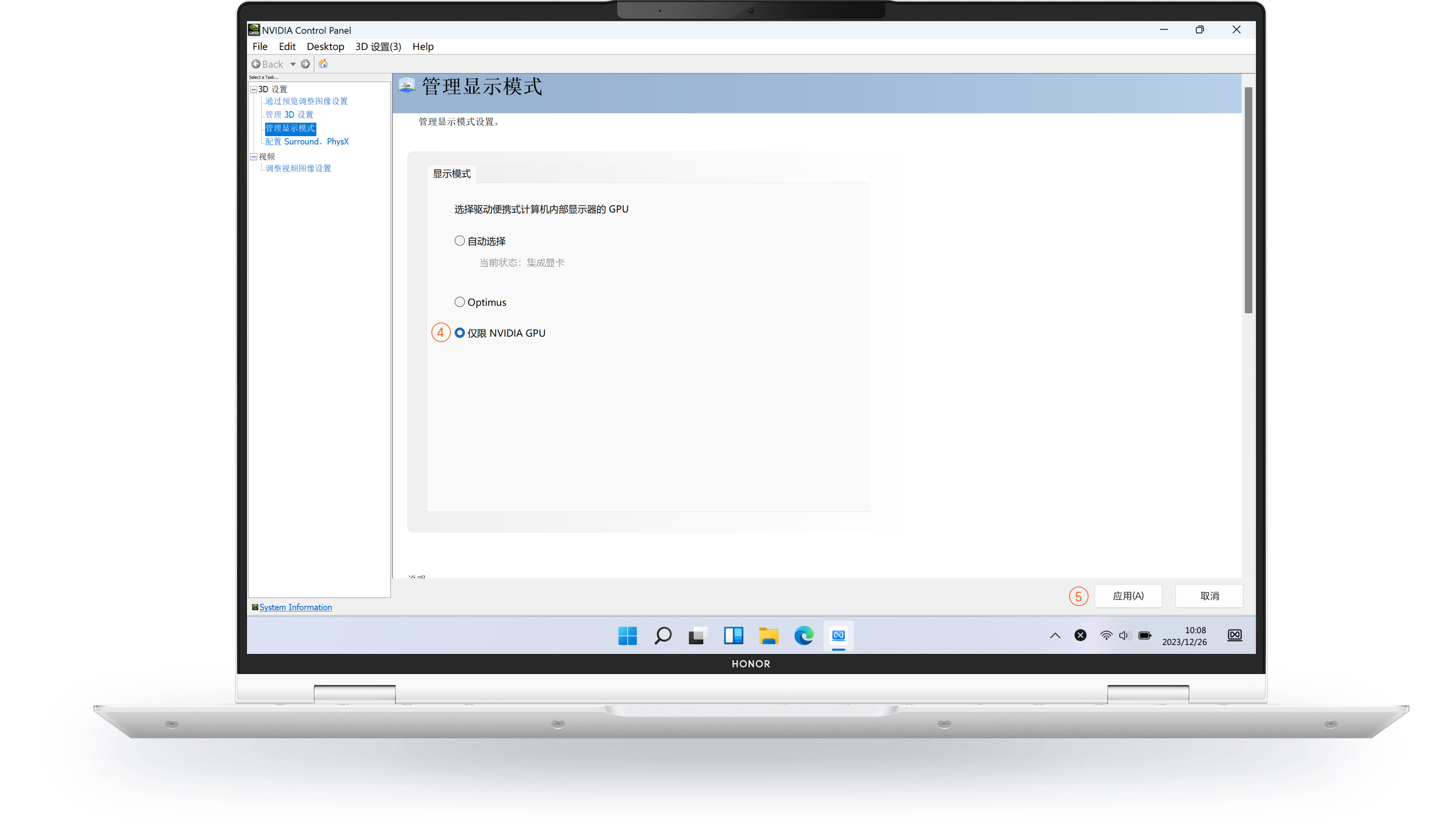Open Windows Start menu icon
Image resolution: width=1446 pixels, height=840 pixels.
tap(627, 635)
